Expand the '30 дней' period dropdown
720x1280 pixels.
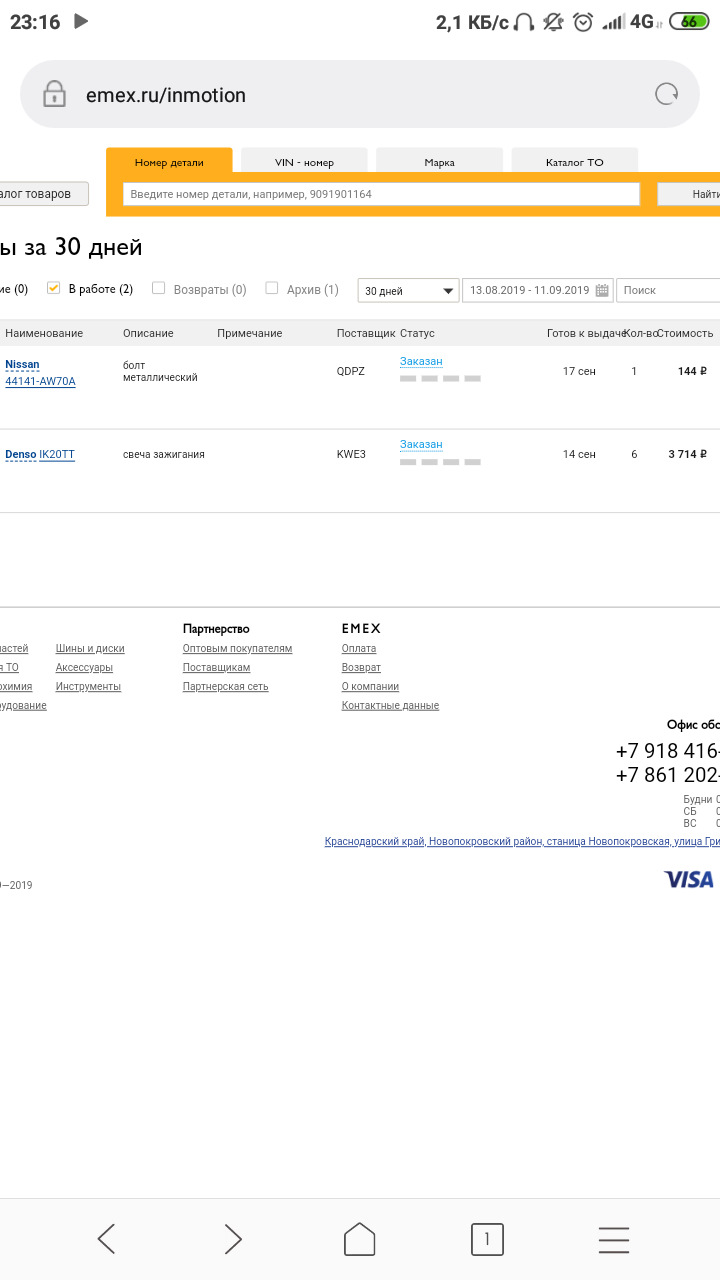coord(409,290)
